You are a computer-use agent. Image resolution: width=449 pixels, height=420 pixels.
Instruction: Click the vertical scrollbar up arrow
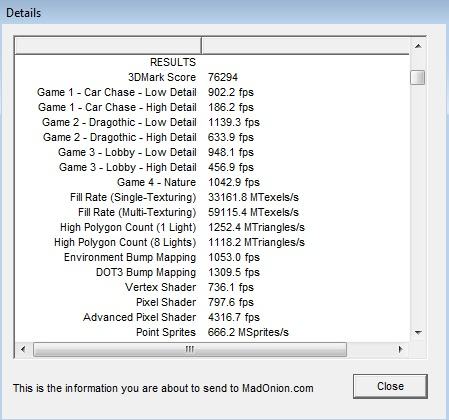coord(418,46)
